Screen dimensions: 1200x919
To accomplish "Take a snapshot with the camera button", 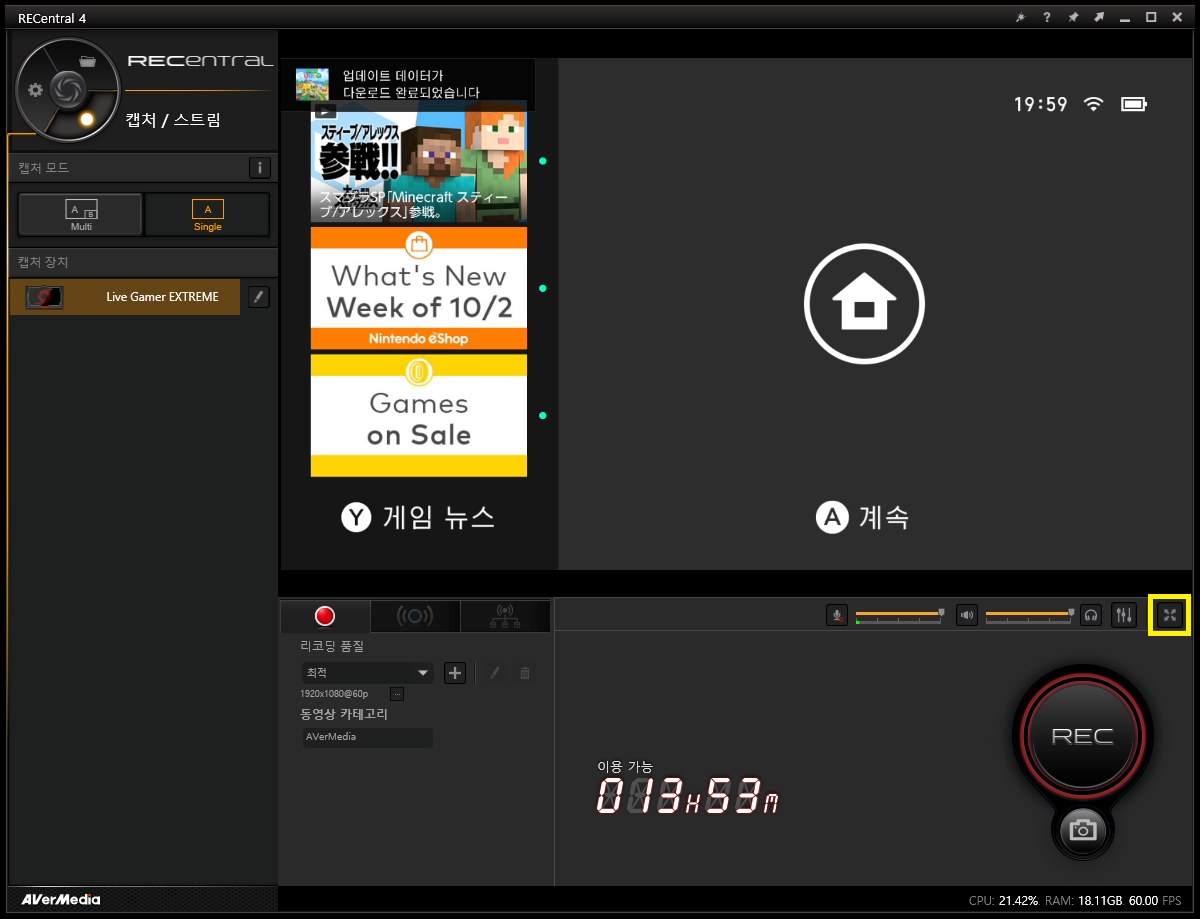I will click(1082, 829).
